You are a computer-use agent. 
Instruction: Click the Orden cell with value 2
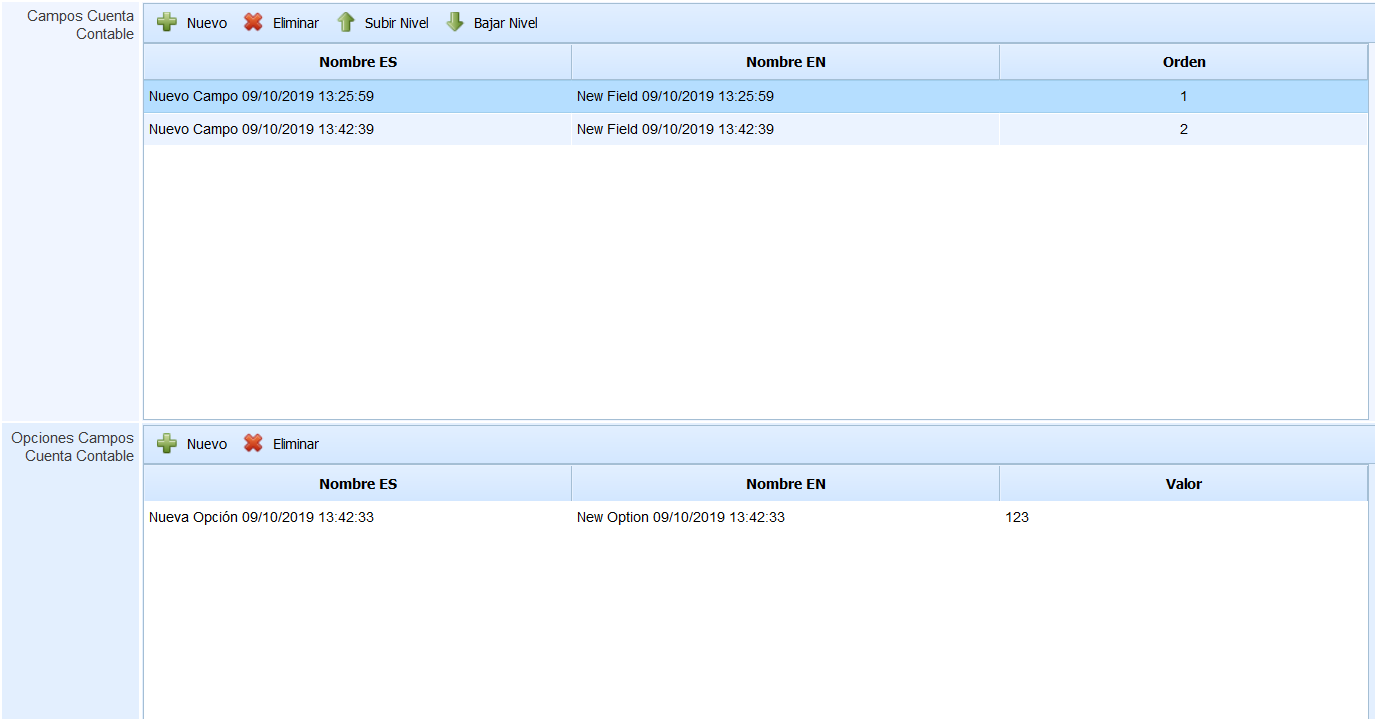point(1183,129)
